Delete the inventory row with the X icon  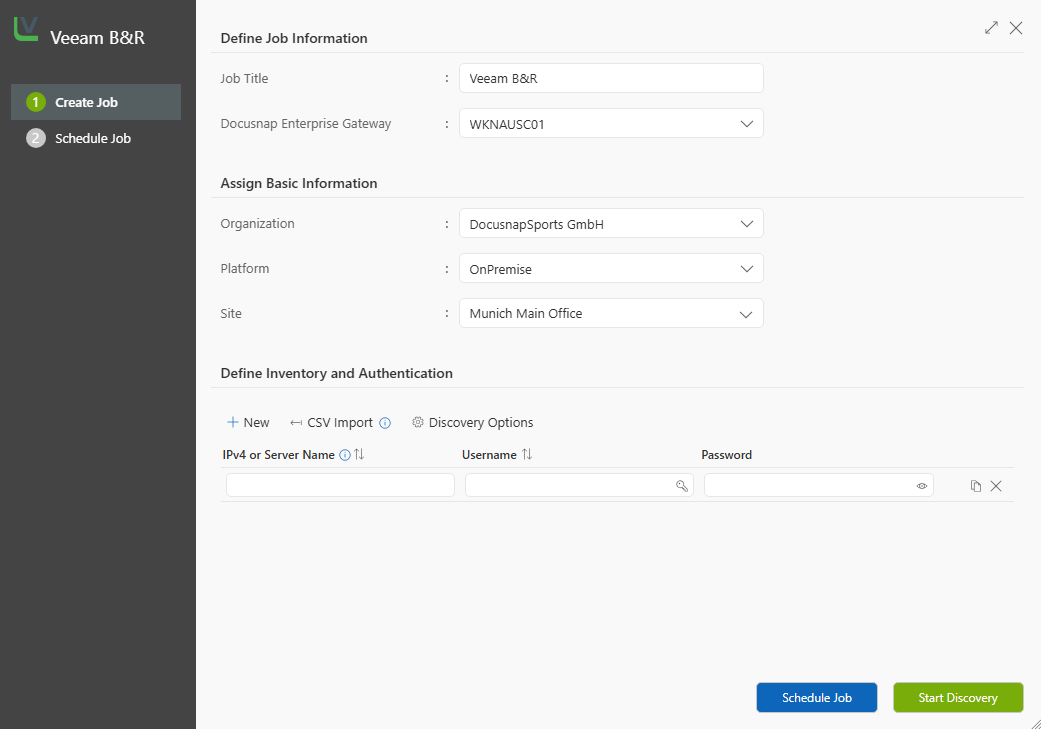996,486
